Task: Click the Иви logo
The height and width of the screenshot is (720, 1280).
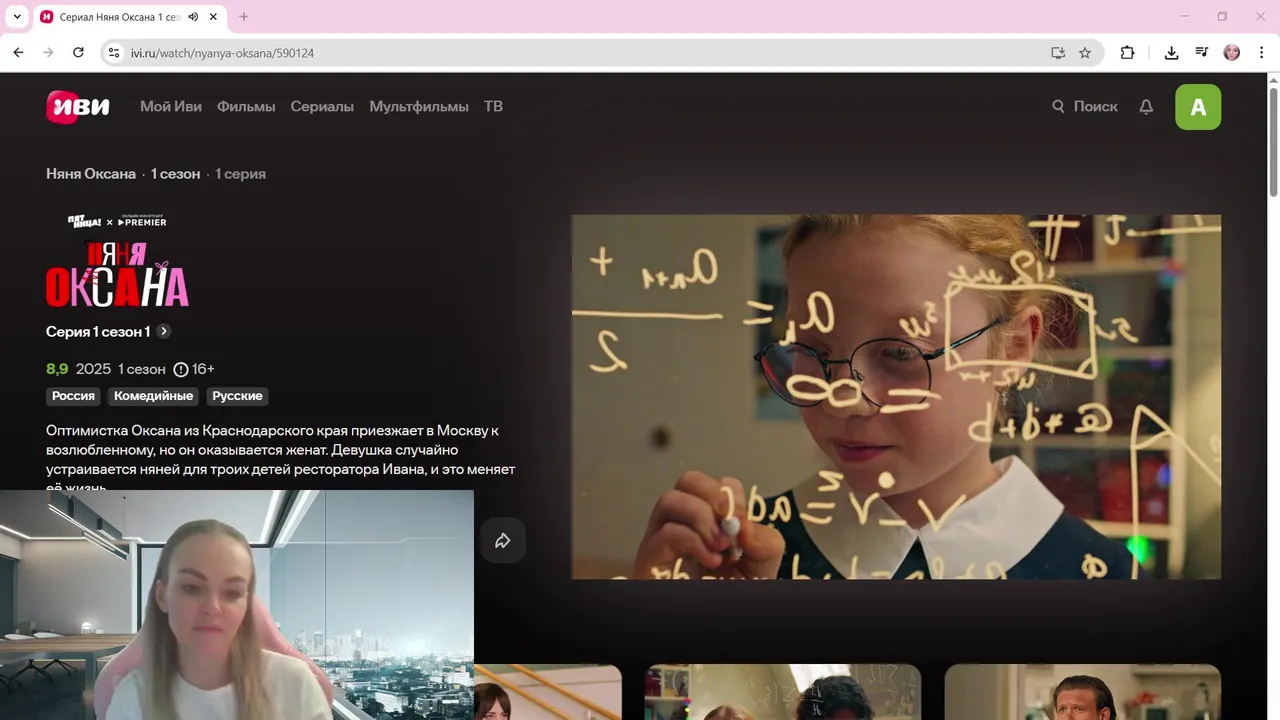Action: [78, 106]
